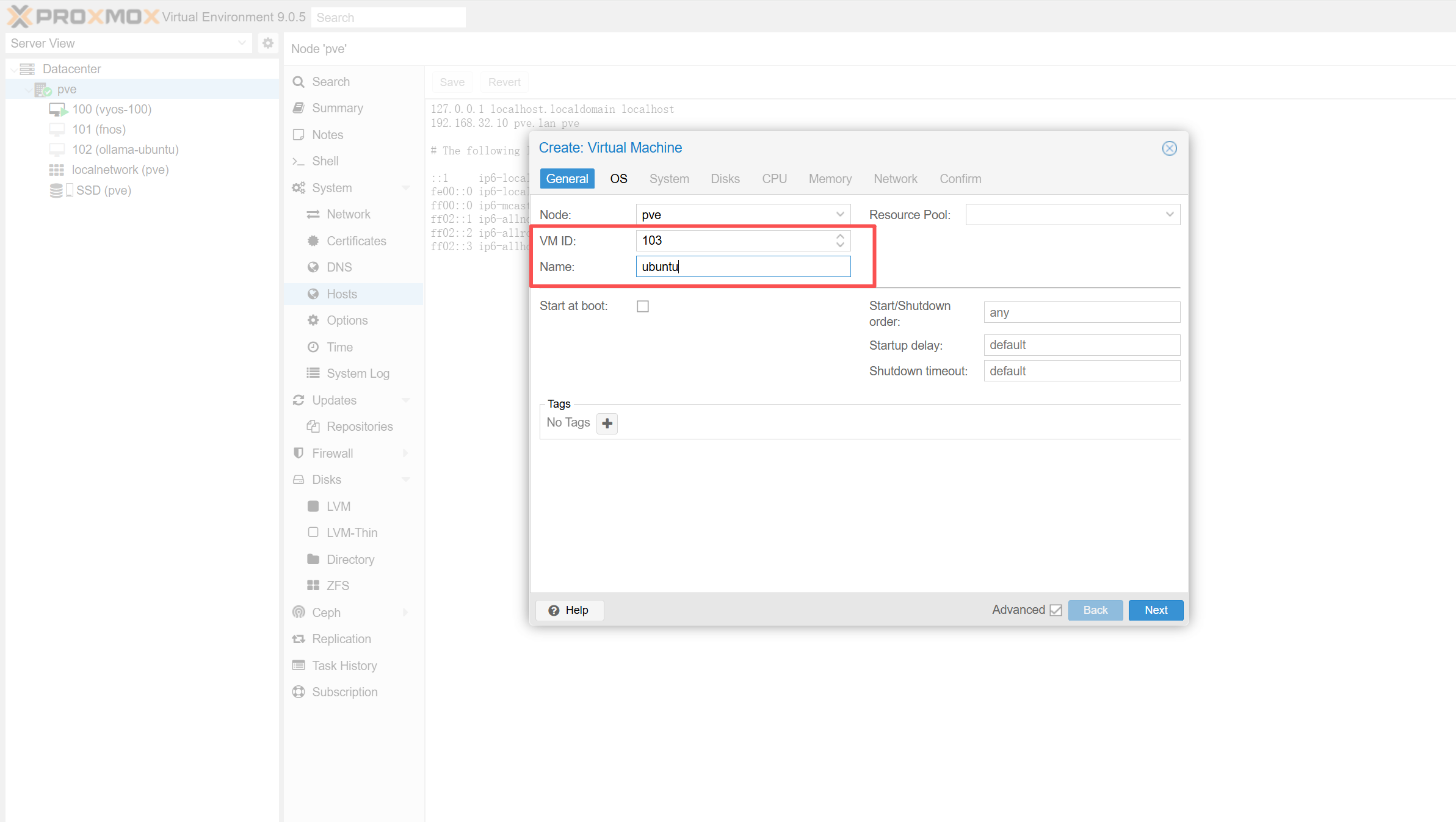The image size is (1456, 822).
Task: Select the vyos-100 VM icon in tree
Action: pos(57,110)
